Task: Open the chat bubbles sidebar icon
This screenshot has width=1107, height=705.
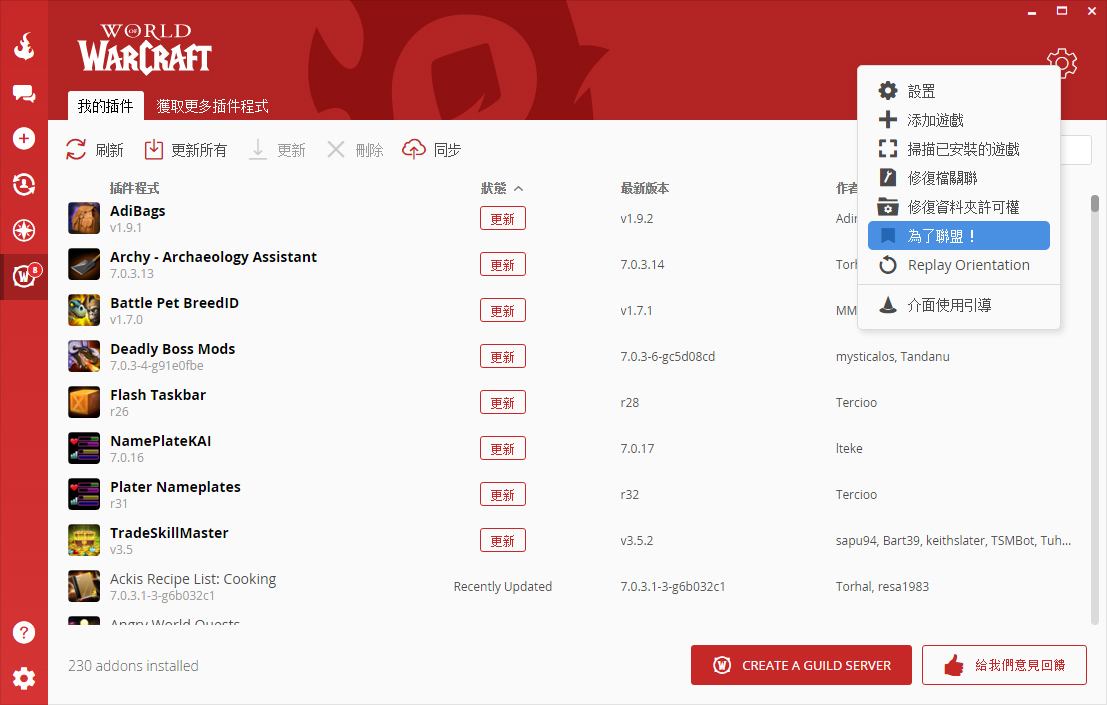Action: point(24,93)
